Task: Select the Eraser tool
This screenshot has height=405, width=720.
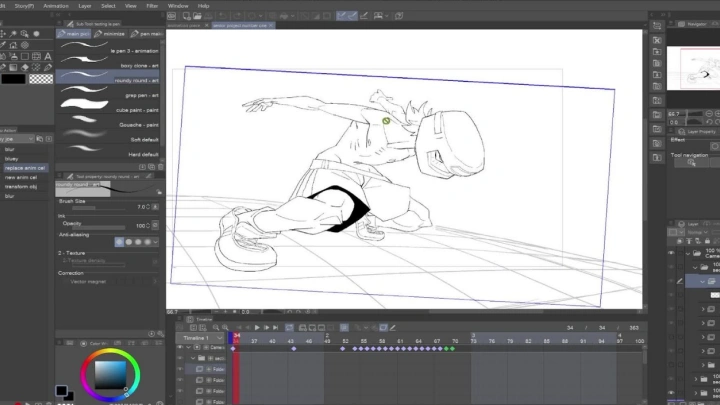Action: [25, 68]
